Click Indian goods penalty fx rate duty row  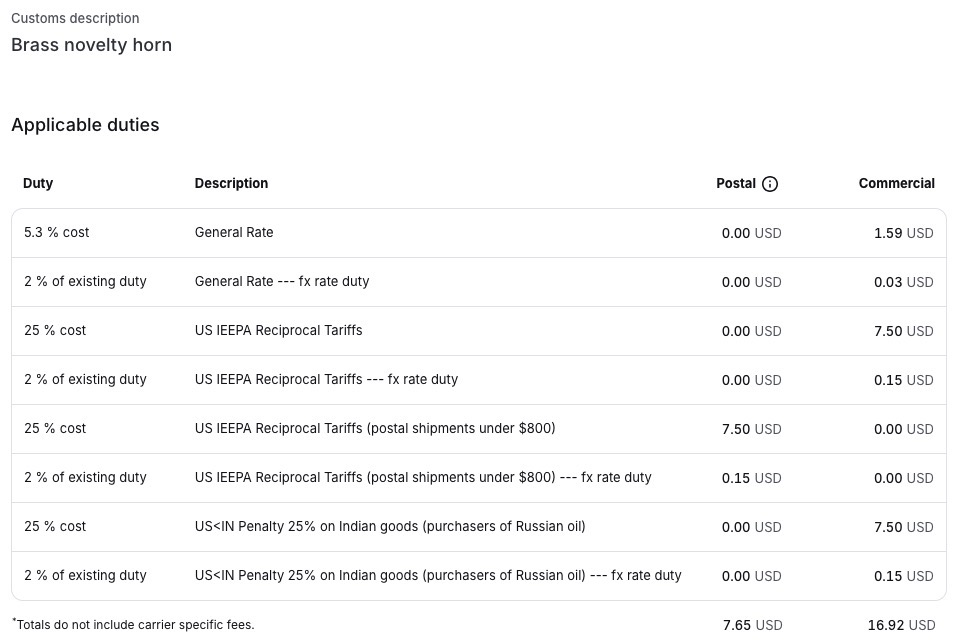coord(438,576)
